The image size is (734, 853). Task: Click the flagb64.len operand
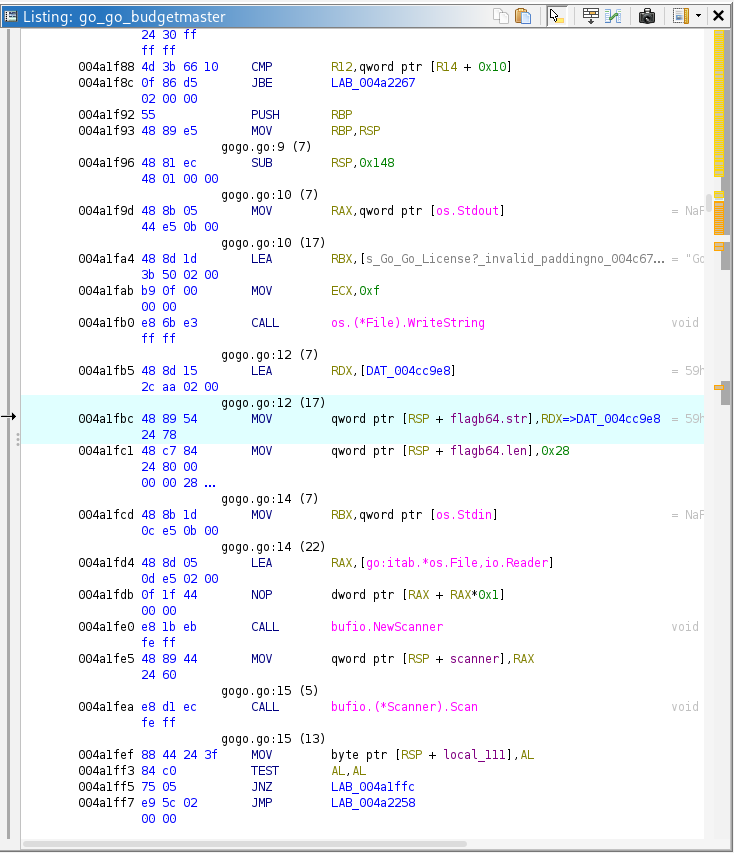489,451
